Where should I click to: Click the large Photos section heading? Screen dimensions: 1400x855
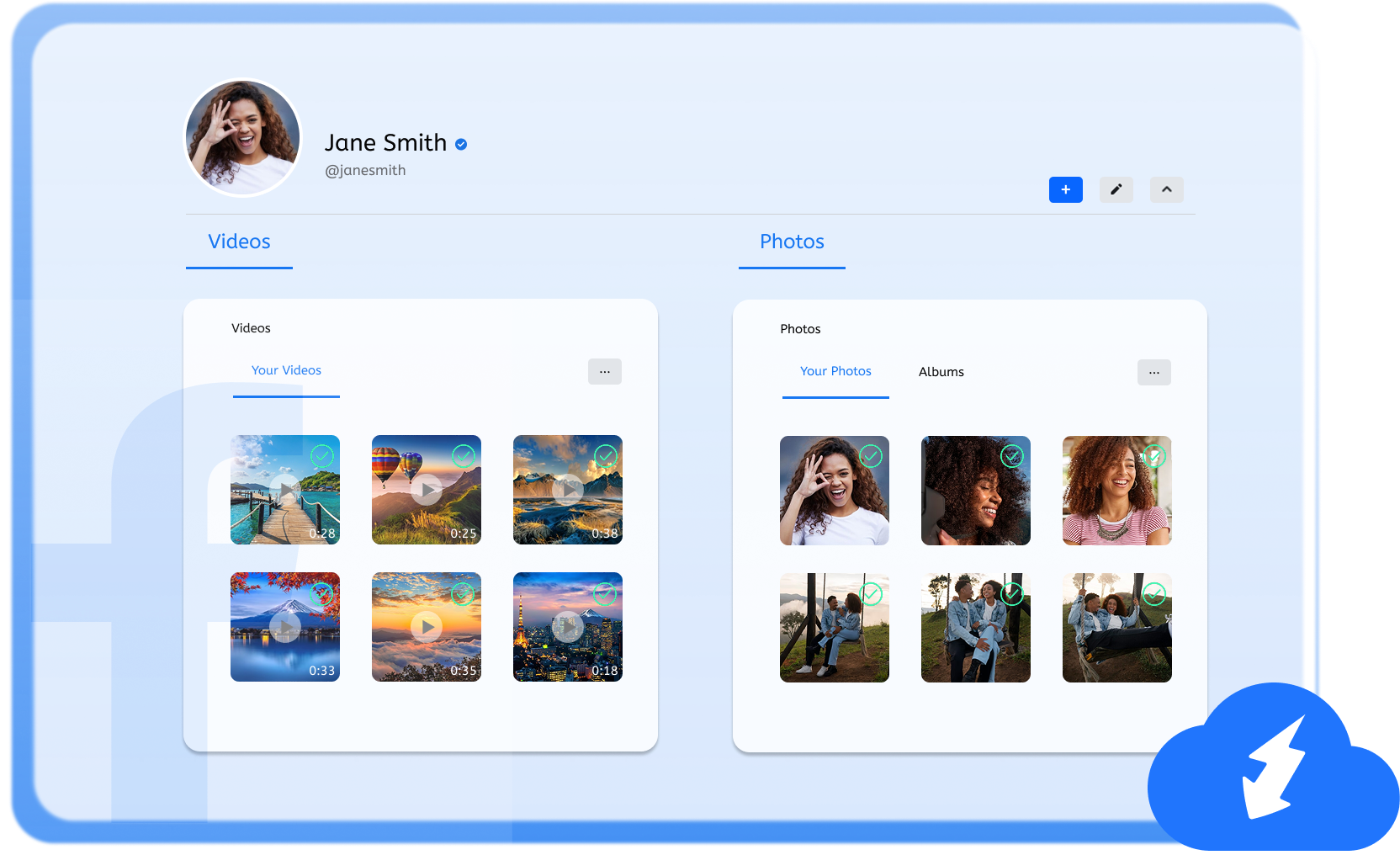792,242
